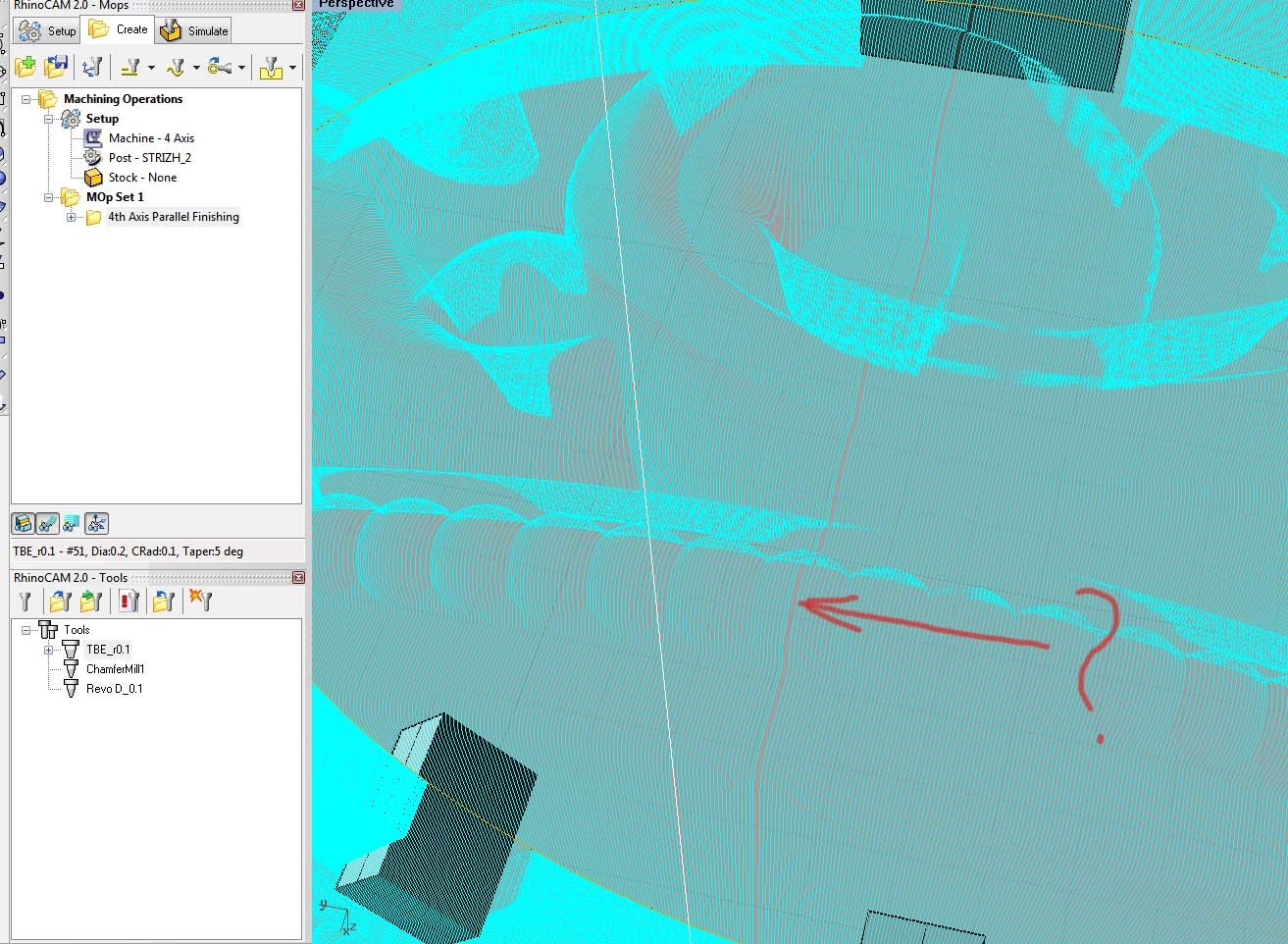Click the list tools report icon
Viewport: 1288px width, 944px height.
coord(129,601)
